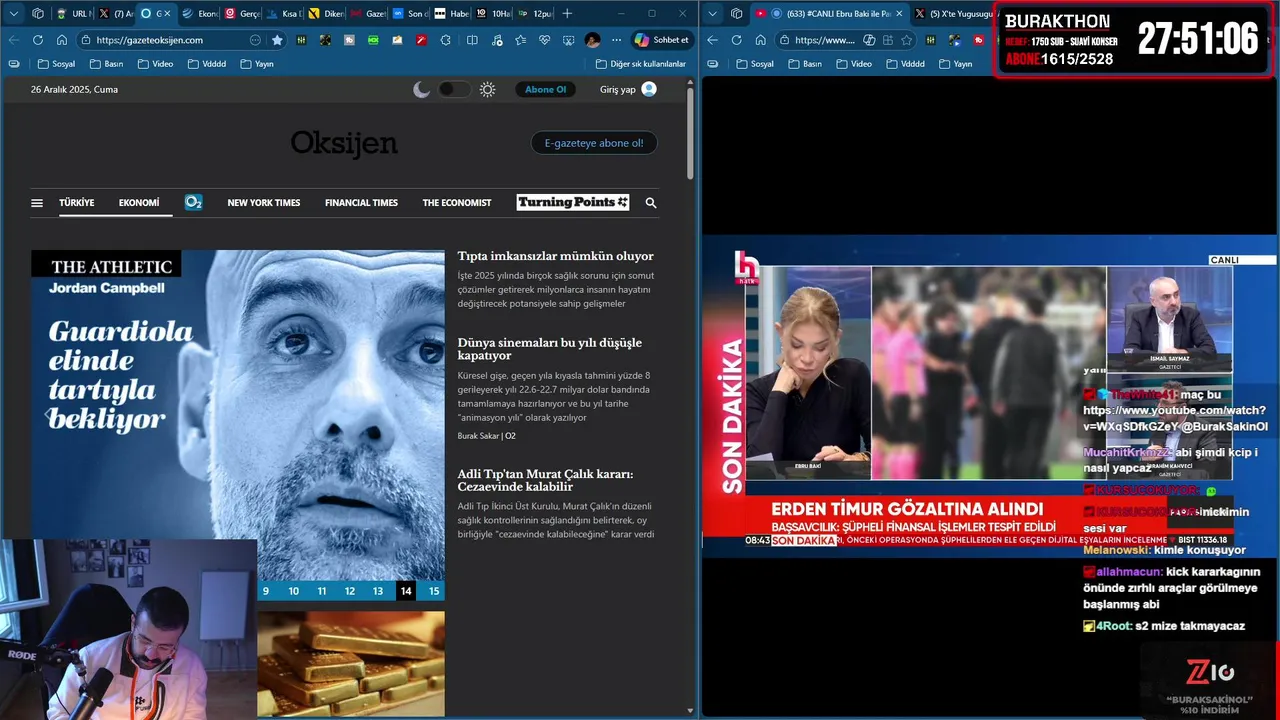This screenshot has width=1280, height=720.
Task: Switch to the X '(7)' tab in left browser
Action: pyautogui.click(x=116, y=14)
